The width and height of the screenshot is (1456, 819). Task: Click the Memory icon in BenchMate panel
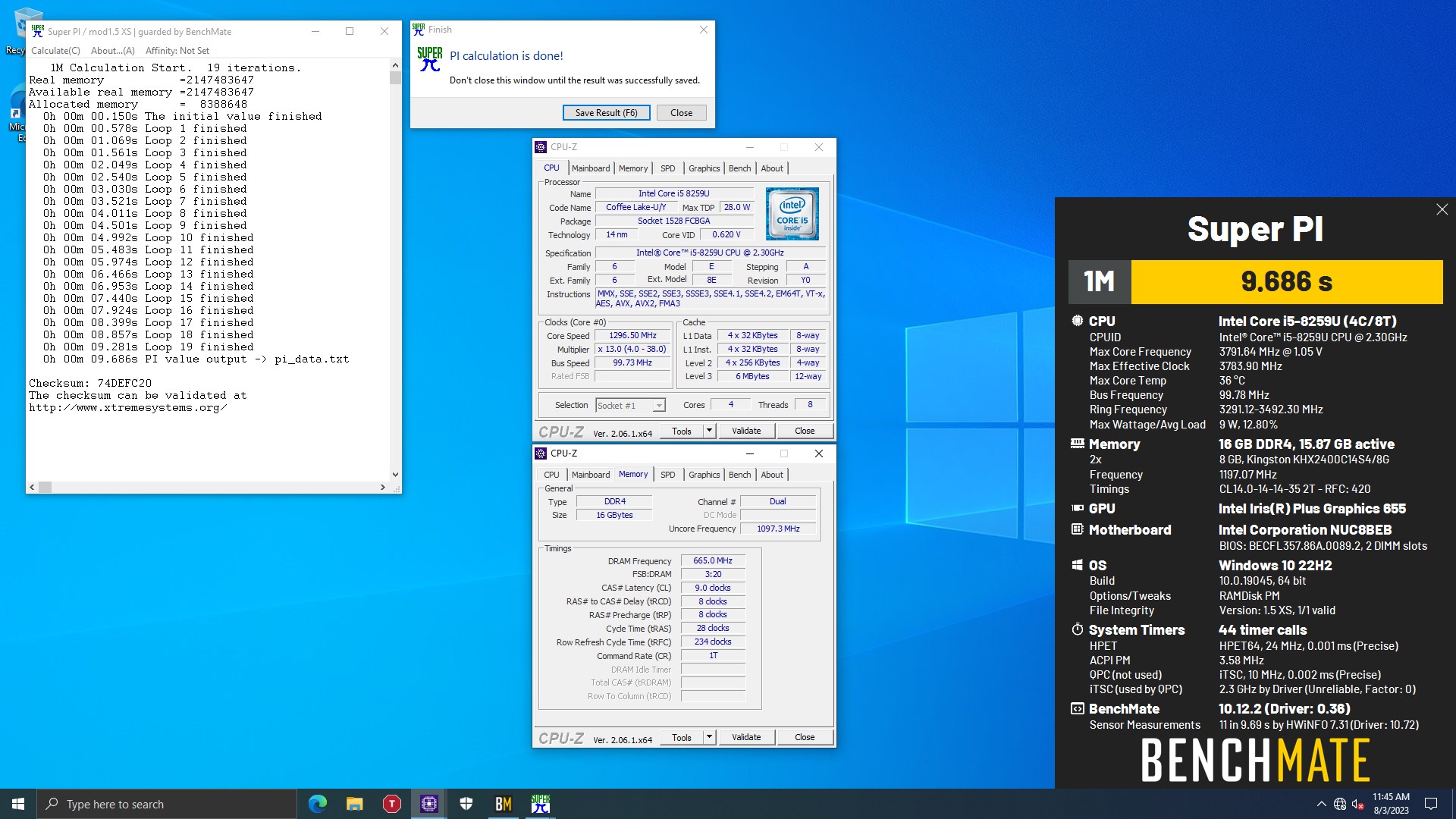click(x=1077, y=444)
